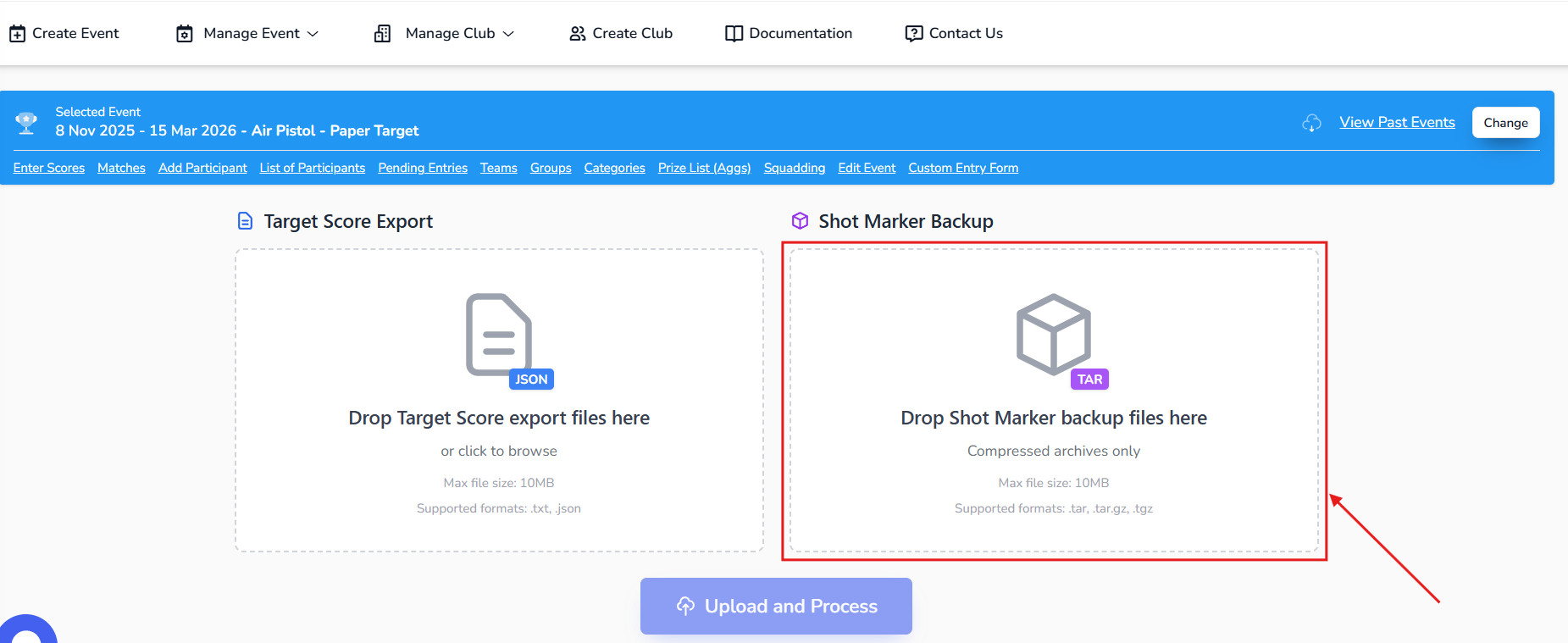Go to Create Club page

click(621, 33)
